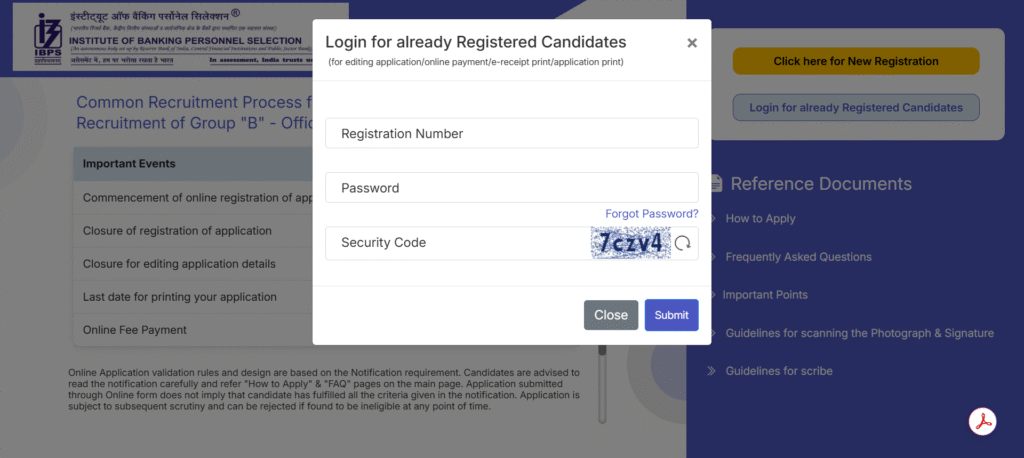Viewport: 1024px width, 458px height.
Task: Open the PDF icon in bottom corner
Action: 983,422
